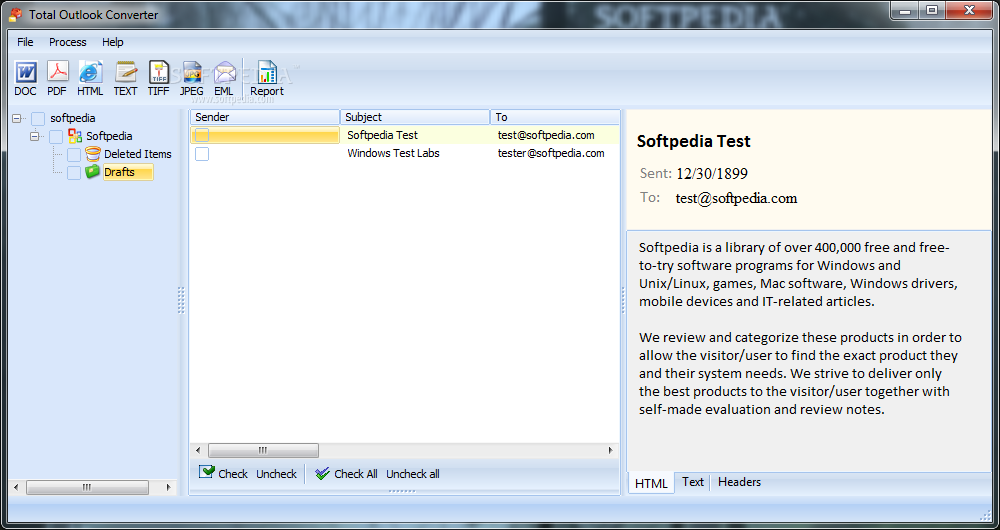The image size is (1000, 530).
Task: Click the Uncheck button
Action: coord(276,474)
